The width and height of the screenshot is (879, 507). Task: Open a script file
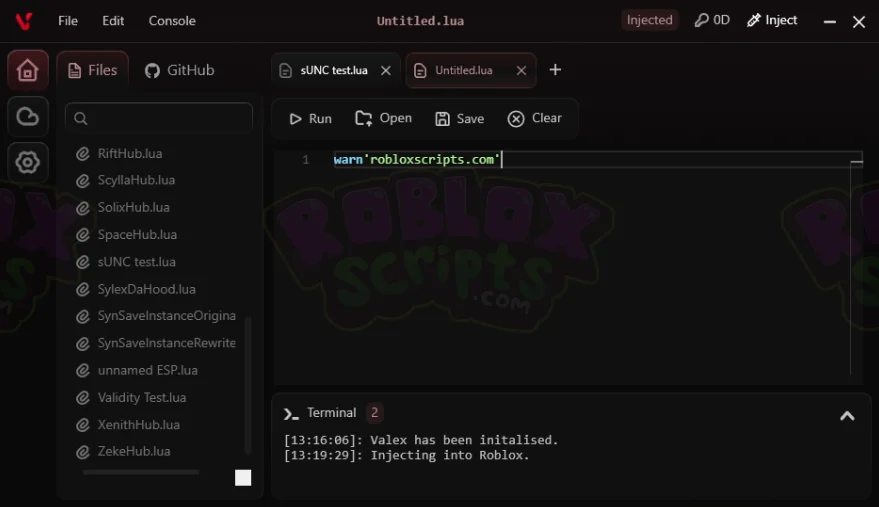pyautogui.click(x=383, y=118)
